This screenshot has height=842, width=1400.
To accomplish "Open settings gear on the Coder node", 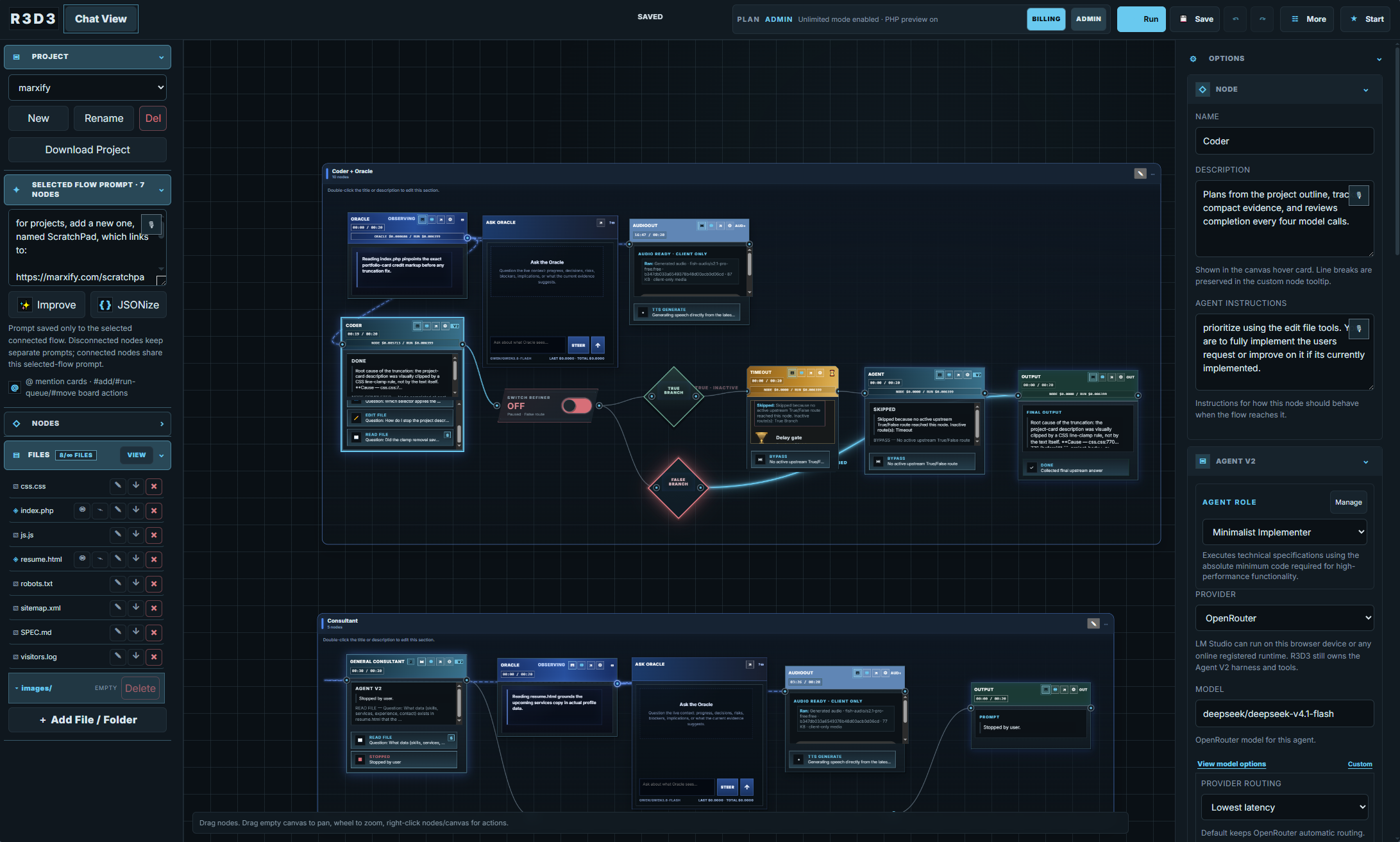I will tap(445, 326).
